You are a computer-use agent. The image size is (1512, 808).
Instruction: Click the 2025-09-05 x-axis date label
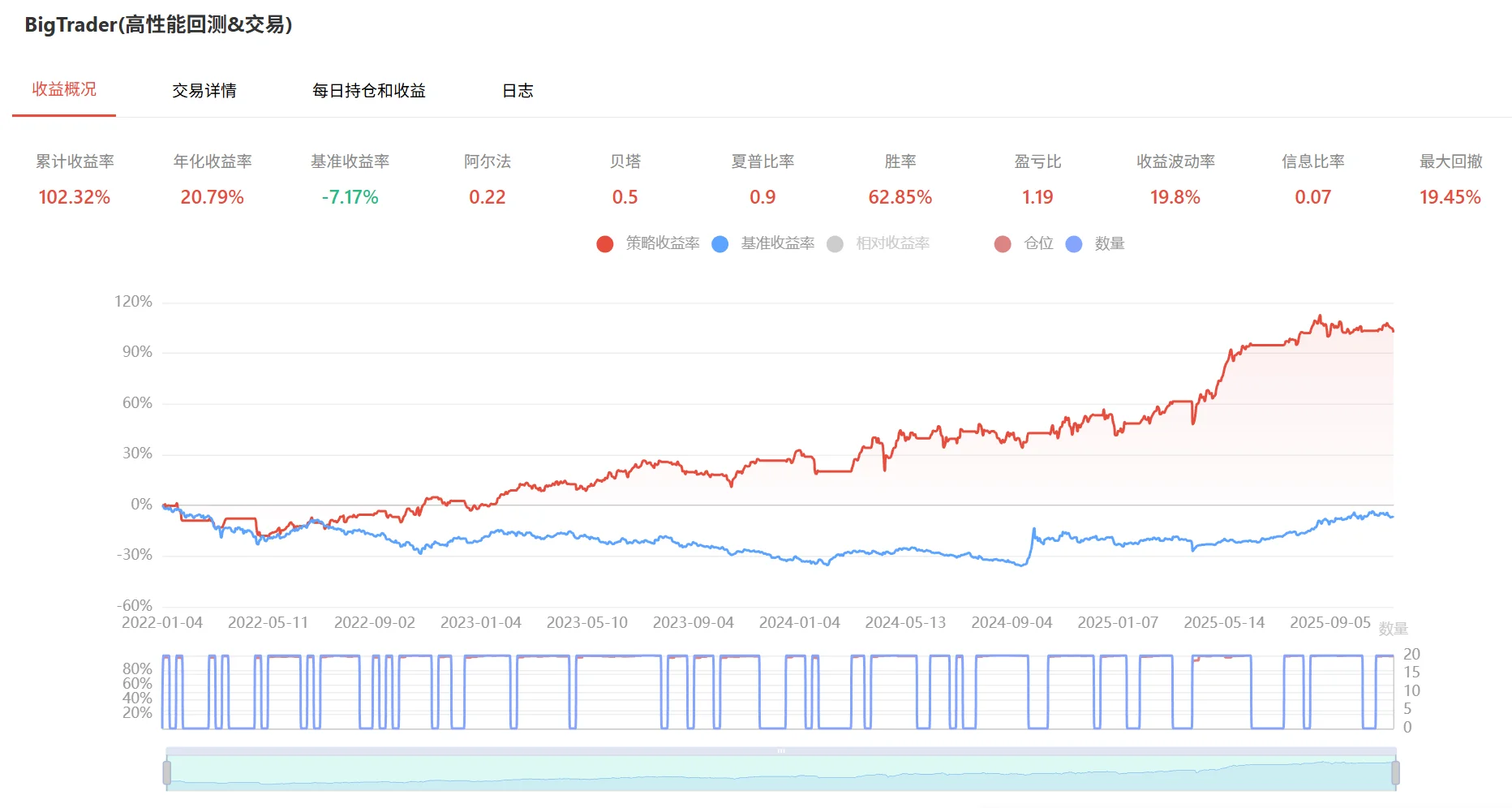(1330, 622)
